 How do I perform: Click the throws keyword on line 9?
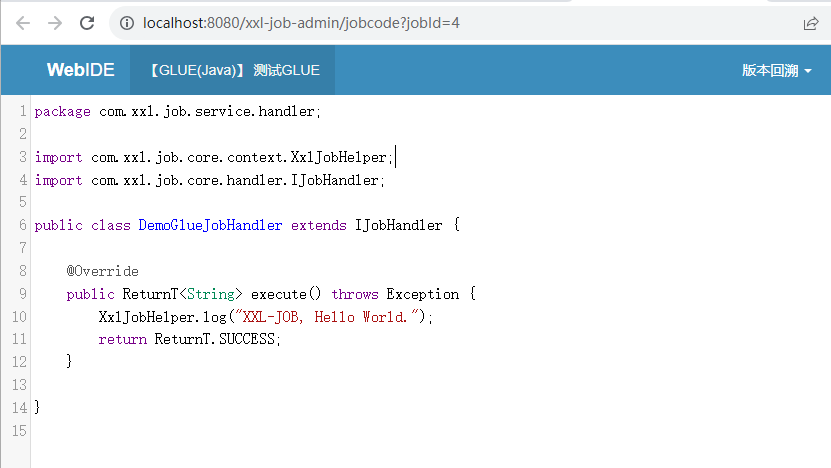[355, 294]
